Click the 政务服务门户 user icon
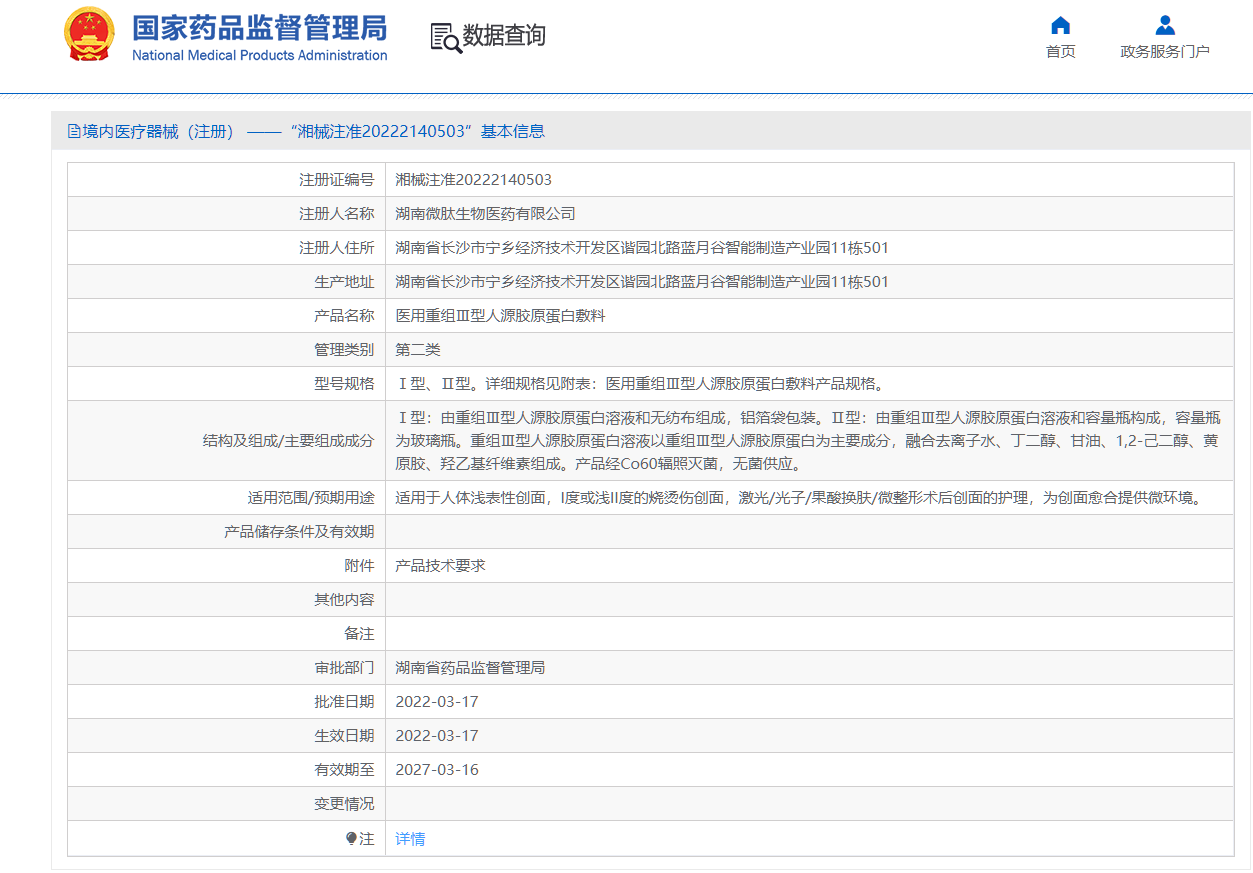 1164,25
